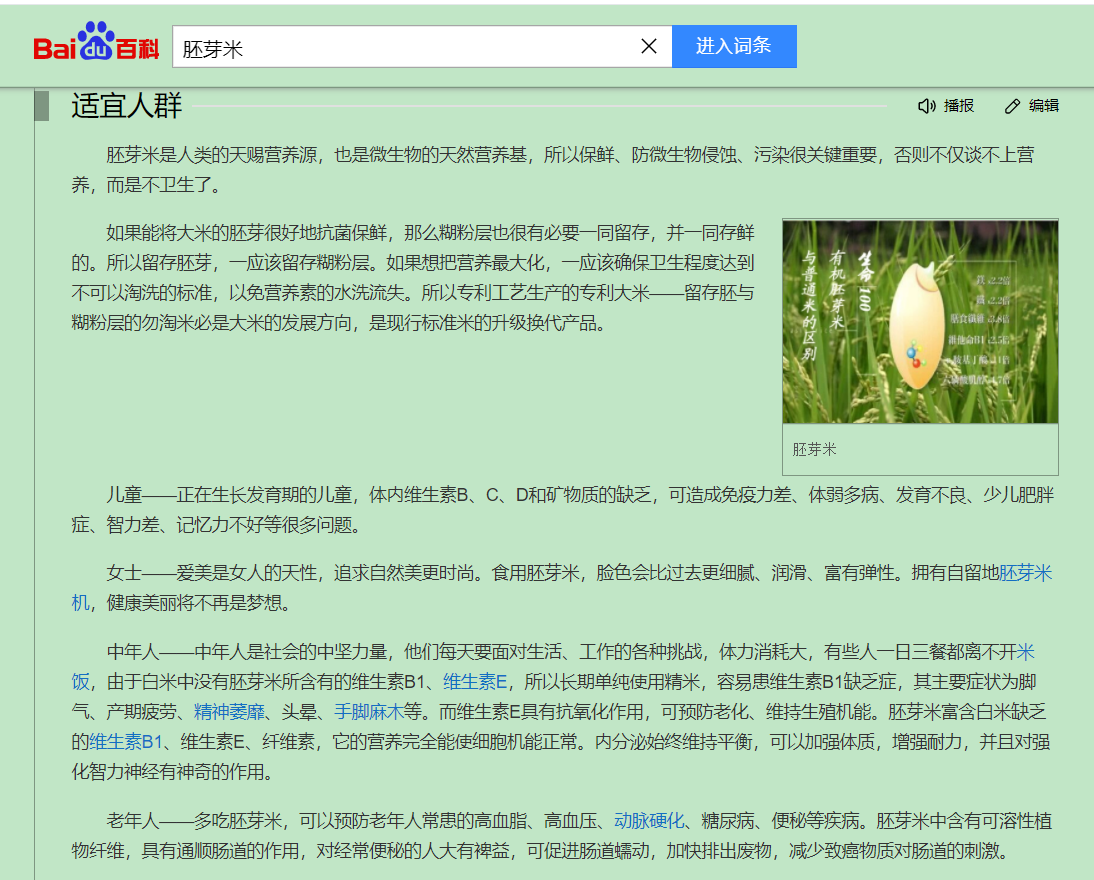This screenshot has height=880, width=1094.
Task: Focus the search field containing 胚芽米
Action: (x=400, y=47)
